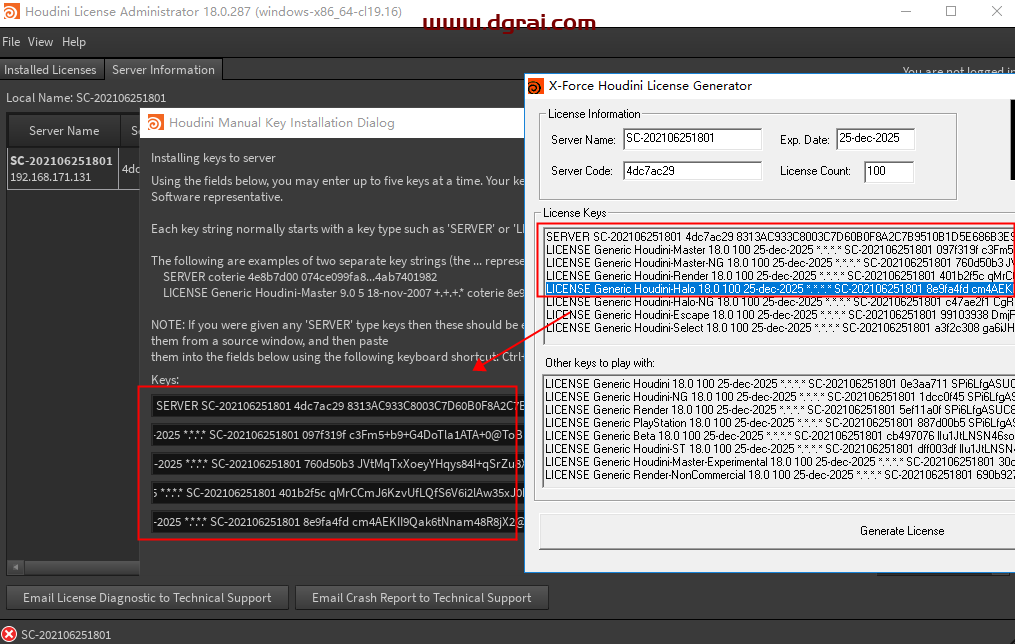Click the Server Code input field
The width and height of the screenshot is (1015, 644).
tap(692, 172)
